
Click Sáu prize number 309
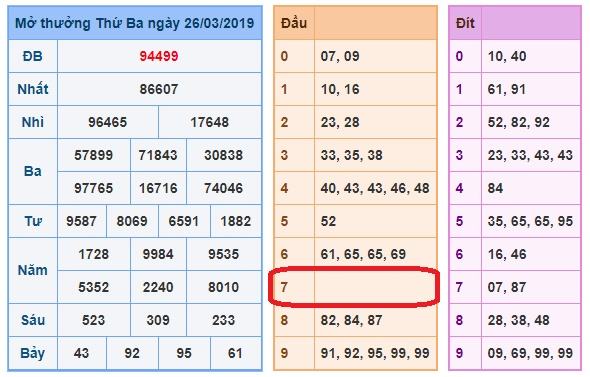point(158,320)
